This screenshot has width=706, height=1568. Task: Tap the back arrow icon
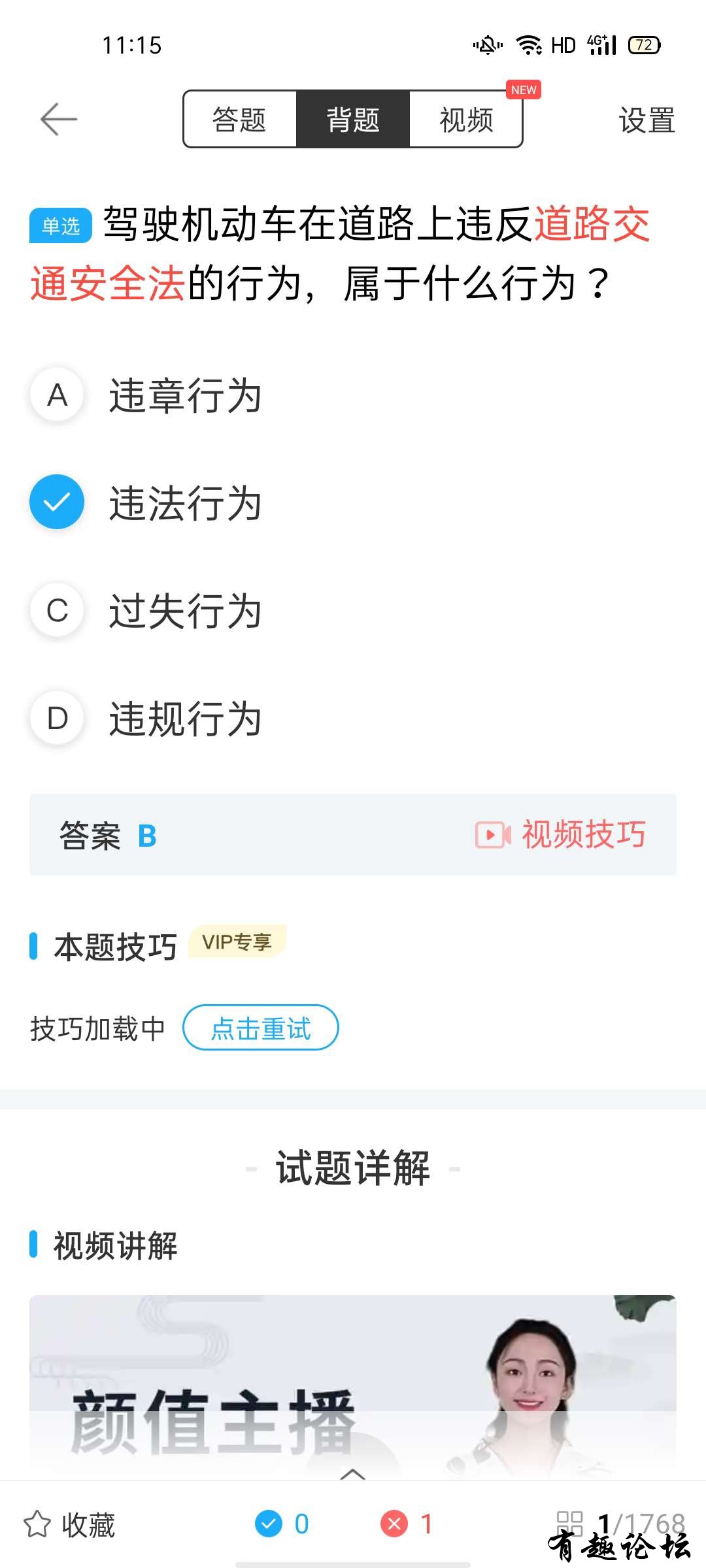click(x=59, y=120)
